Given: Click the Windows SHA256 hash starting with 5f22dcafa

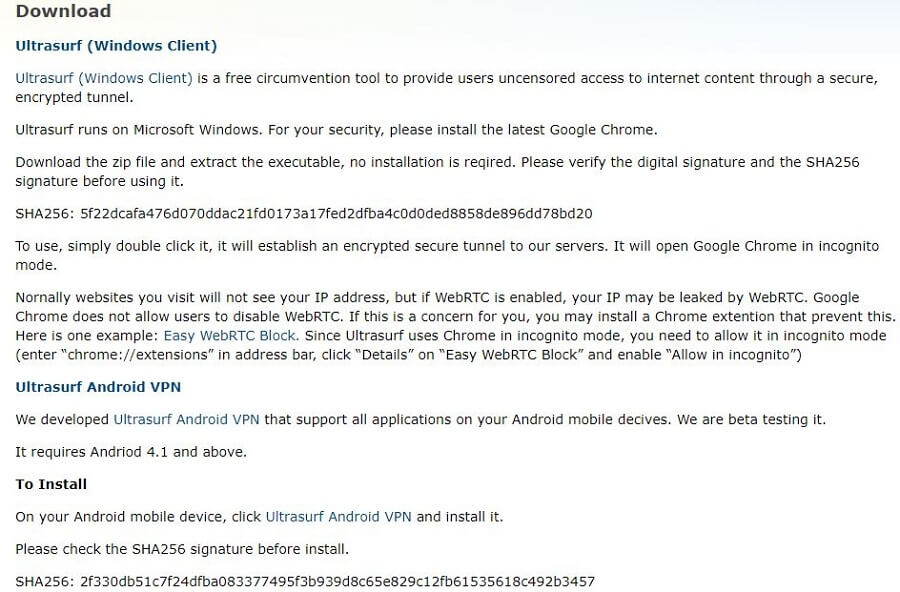Looking at the screenshot, I should [336, 214].
